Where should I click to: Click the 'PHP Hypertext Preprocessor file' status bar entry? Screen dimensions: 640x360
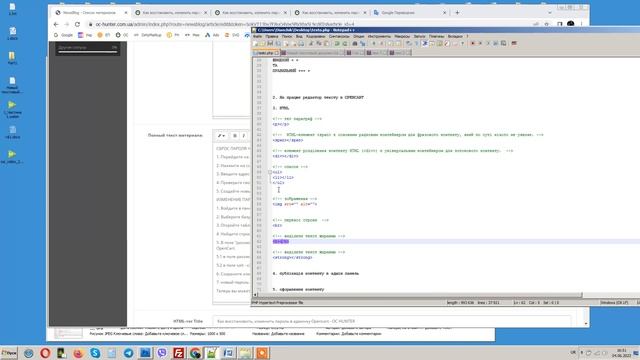[278, 302]
